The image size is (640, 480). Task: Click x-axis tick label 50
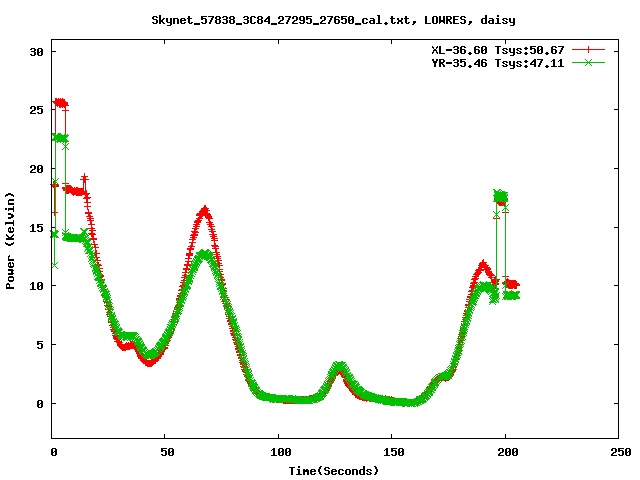pos(167,452)
